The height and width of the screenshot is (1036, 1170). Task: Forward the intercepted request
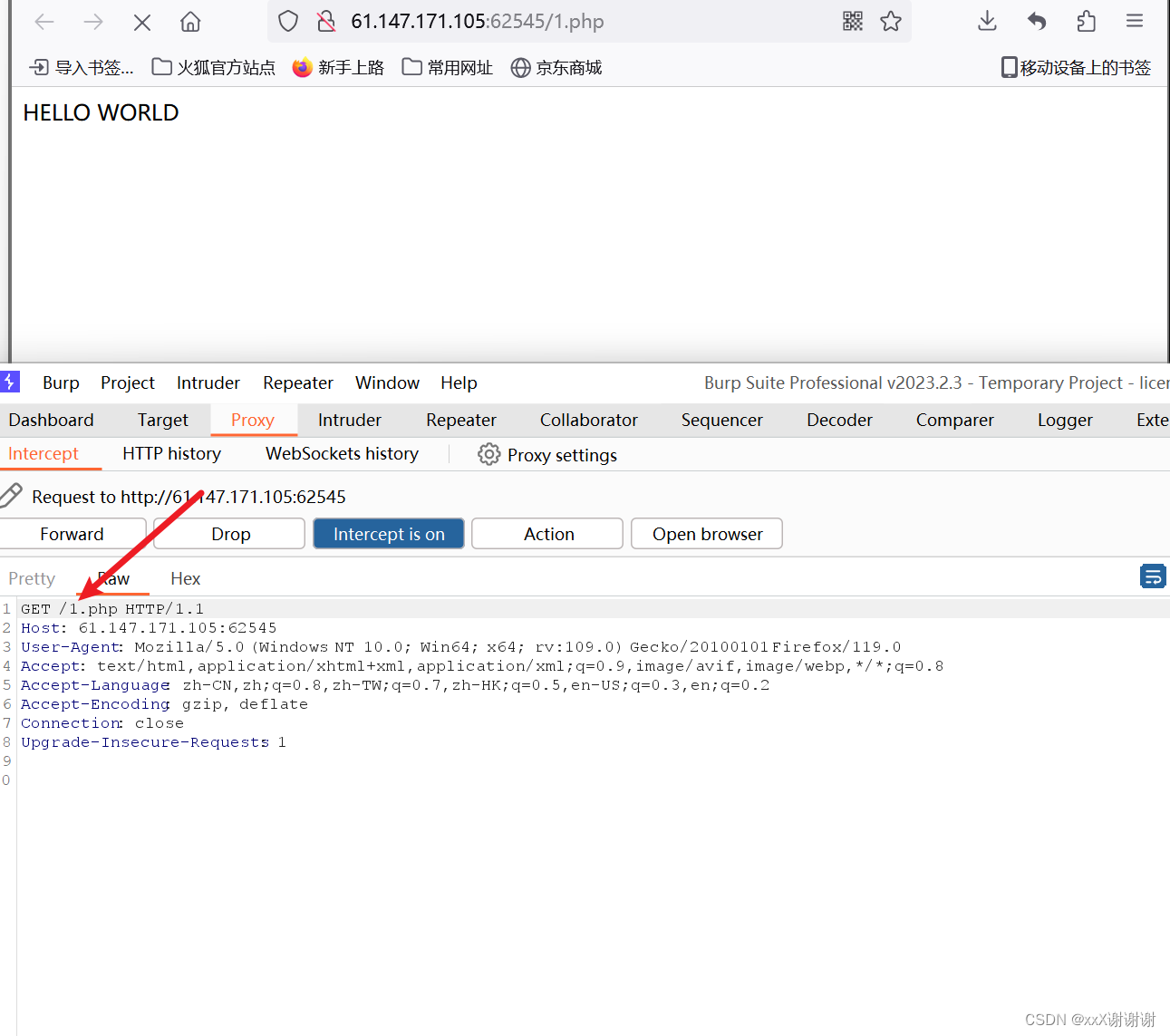pos(72,533)
